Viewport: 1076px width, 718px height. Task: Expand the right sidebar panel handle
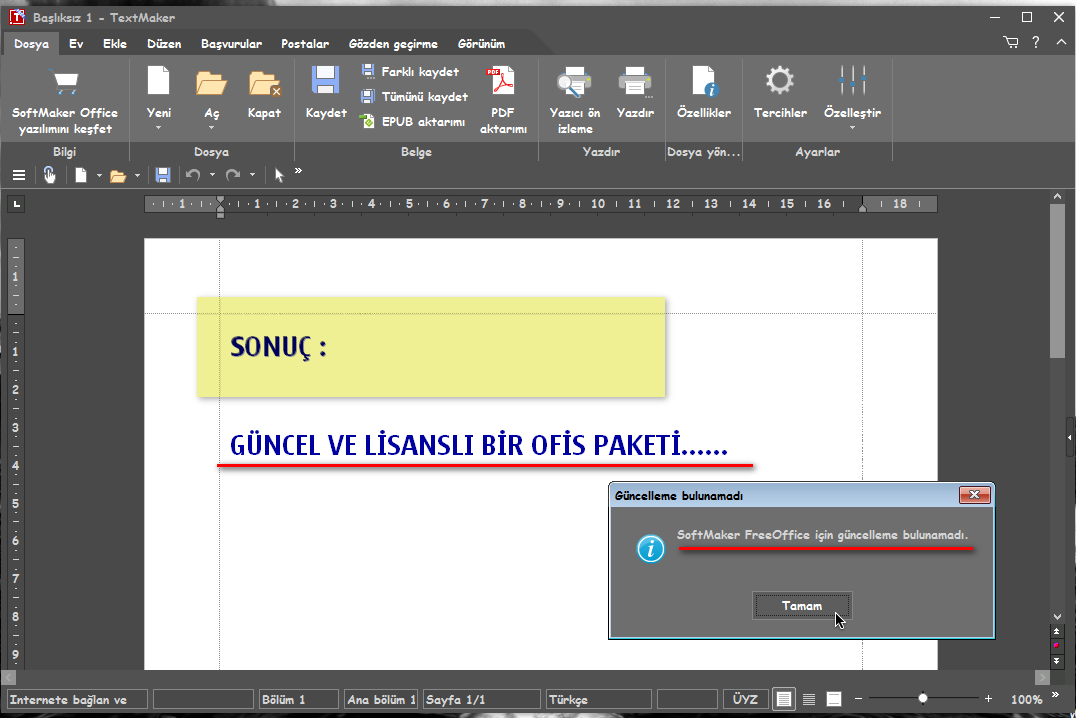point(1070,438)
